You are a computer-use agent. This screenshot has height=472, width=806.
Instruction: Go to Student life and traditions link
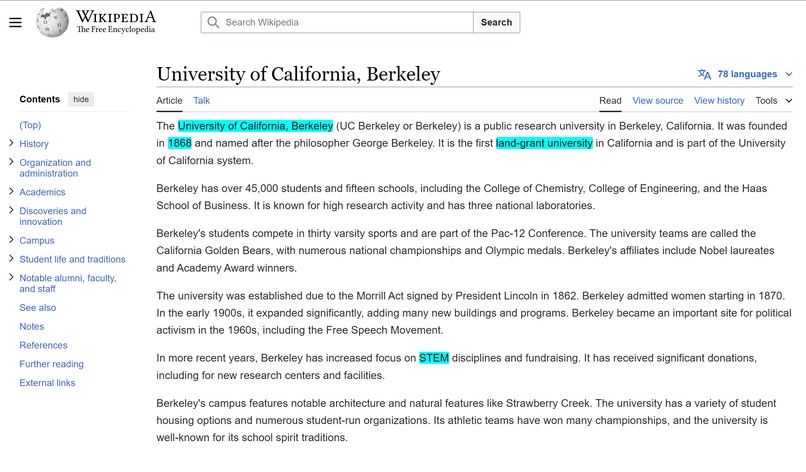[72, 260]
